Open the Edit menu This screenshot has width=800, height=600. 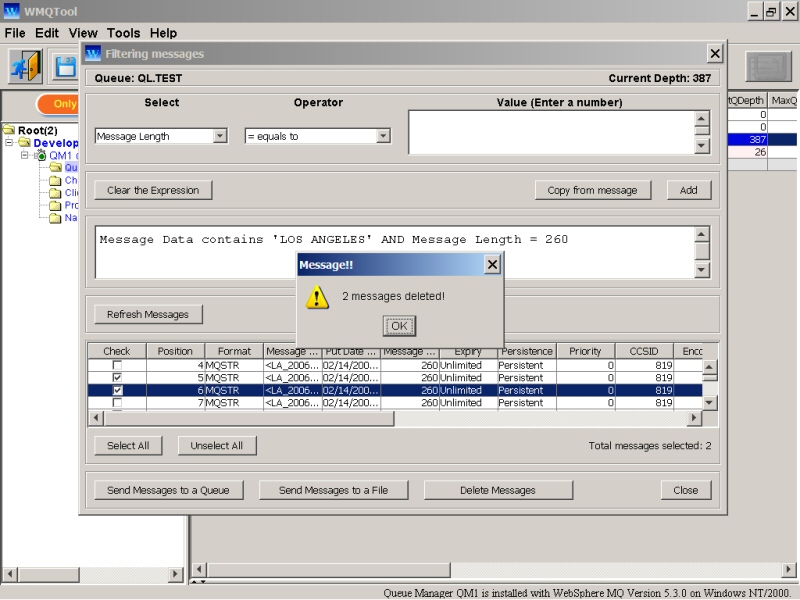coord(47,33)
